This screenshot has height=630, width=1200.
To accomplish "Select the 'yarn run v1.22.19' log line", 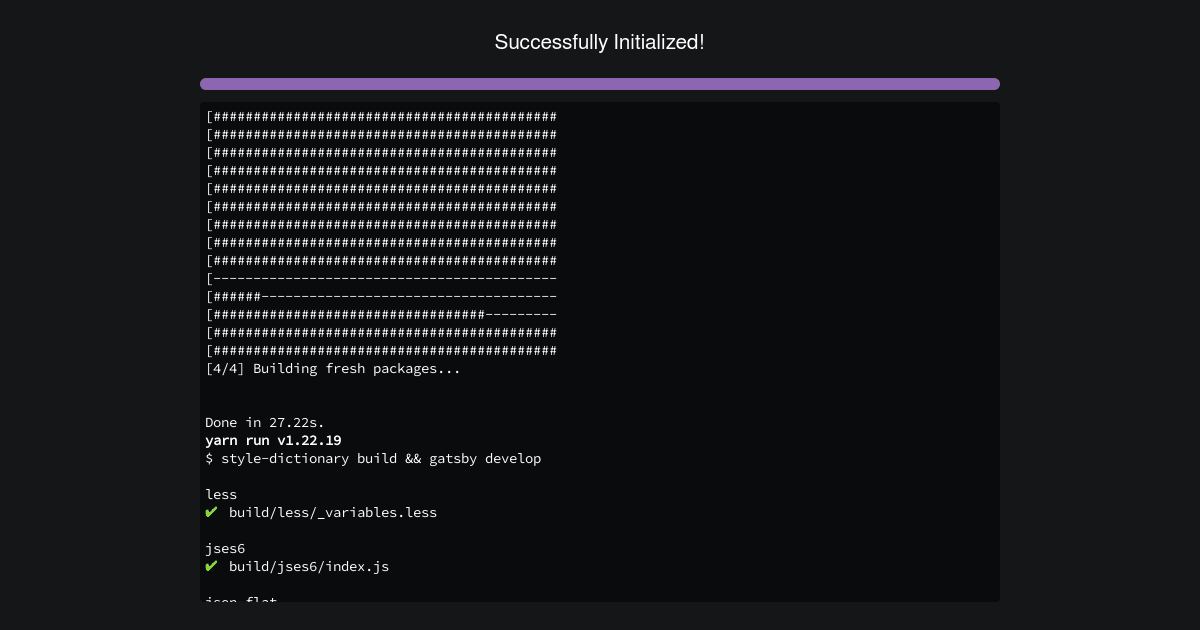I will pyautogui.click(x=273, y=440).
